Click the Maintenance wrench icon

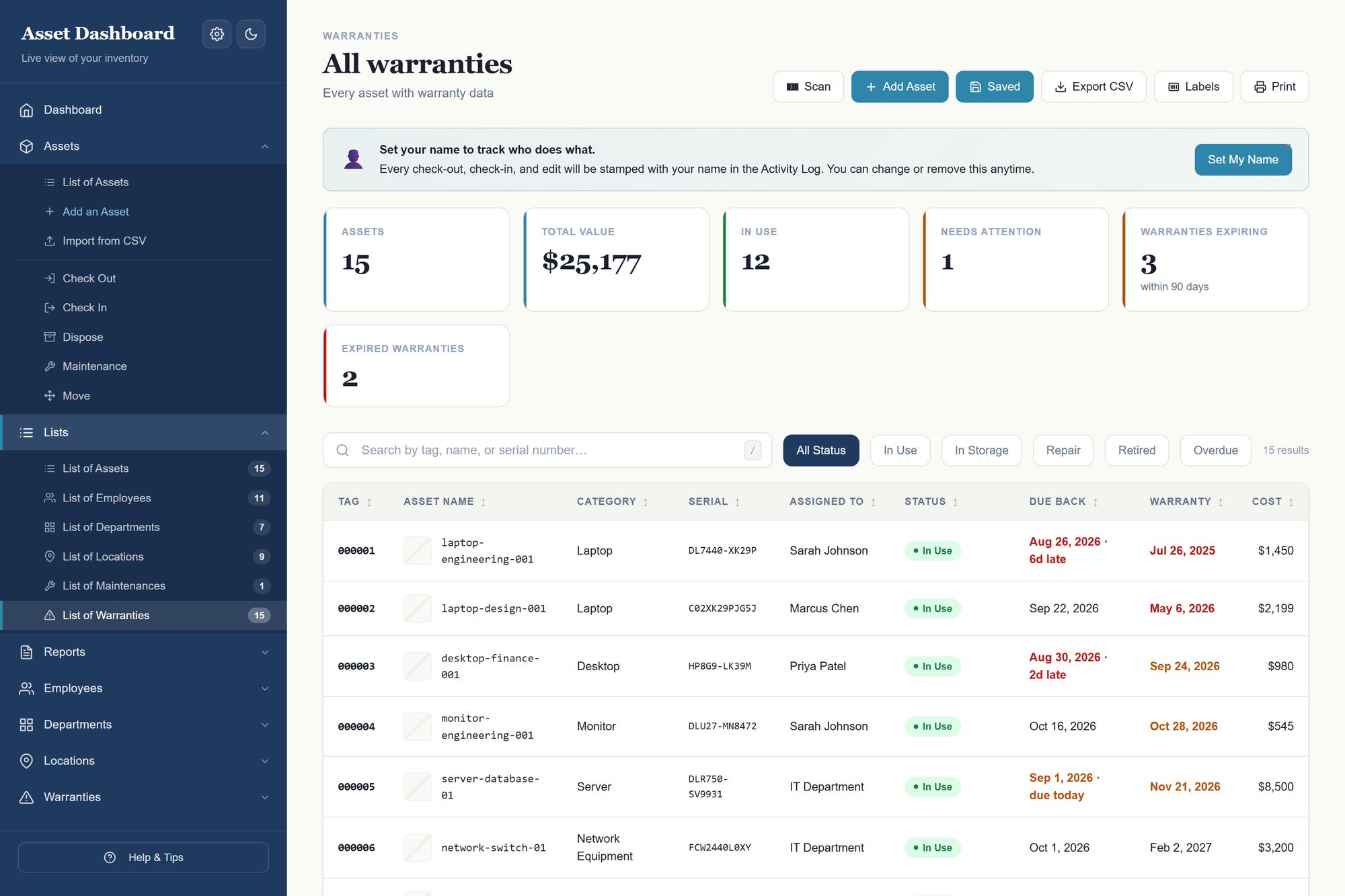point(50,366)
